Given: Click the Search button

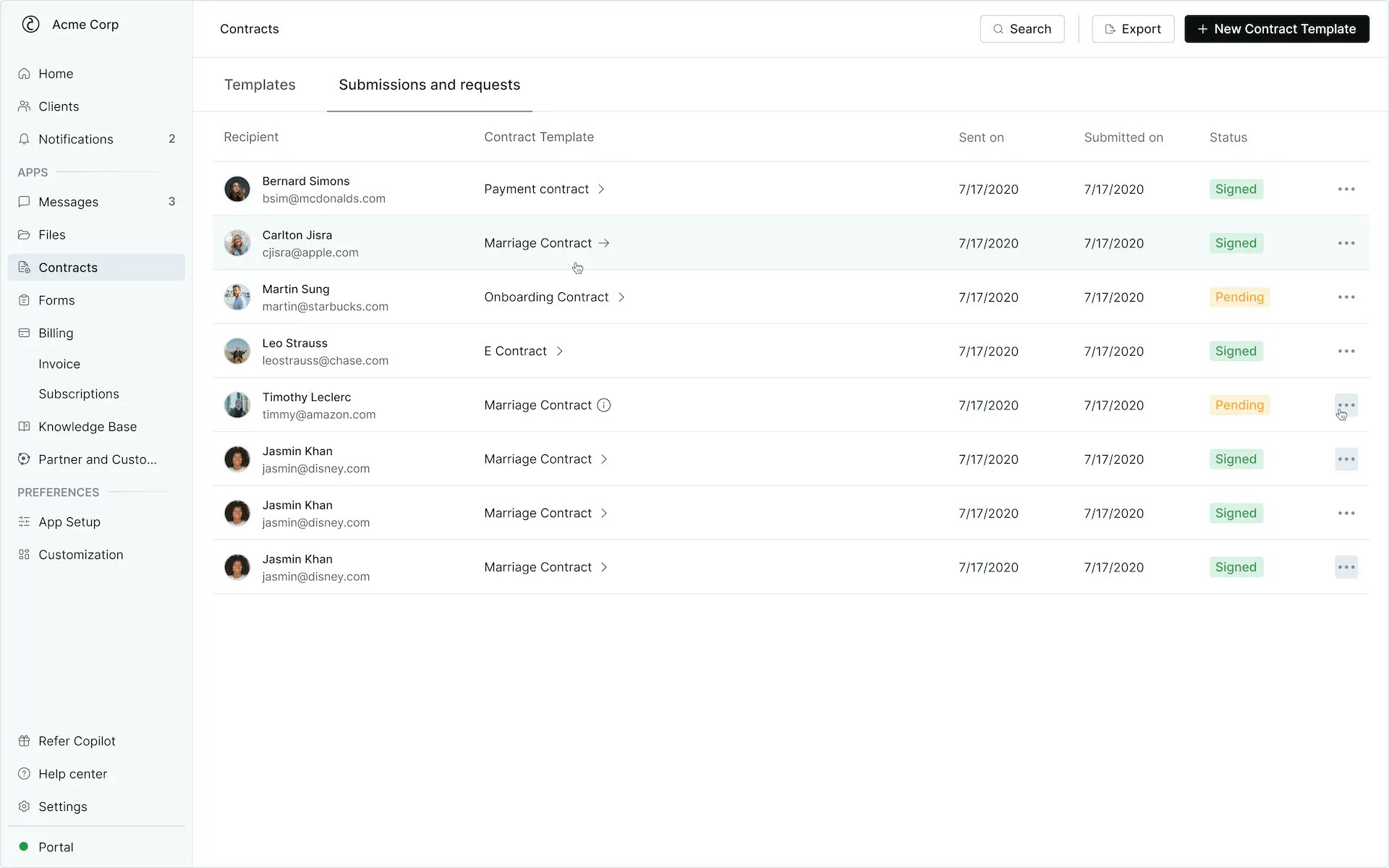Looking at the screenshot, I should [x=1021, y=29].
